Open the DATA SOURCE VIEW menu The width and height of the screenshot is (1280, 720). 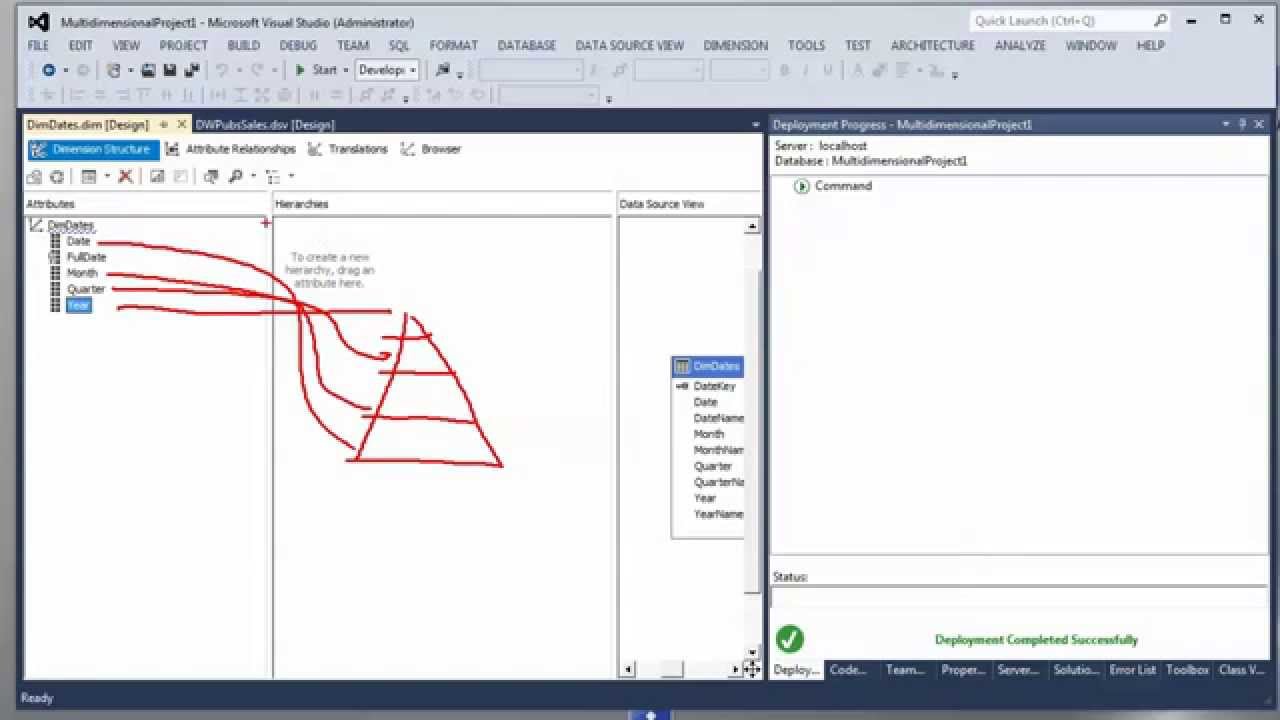(630, 45)
